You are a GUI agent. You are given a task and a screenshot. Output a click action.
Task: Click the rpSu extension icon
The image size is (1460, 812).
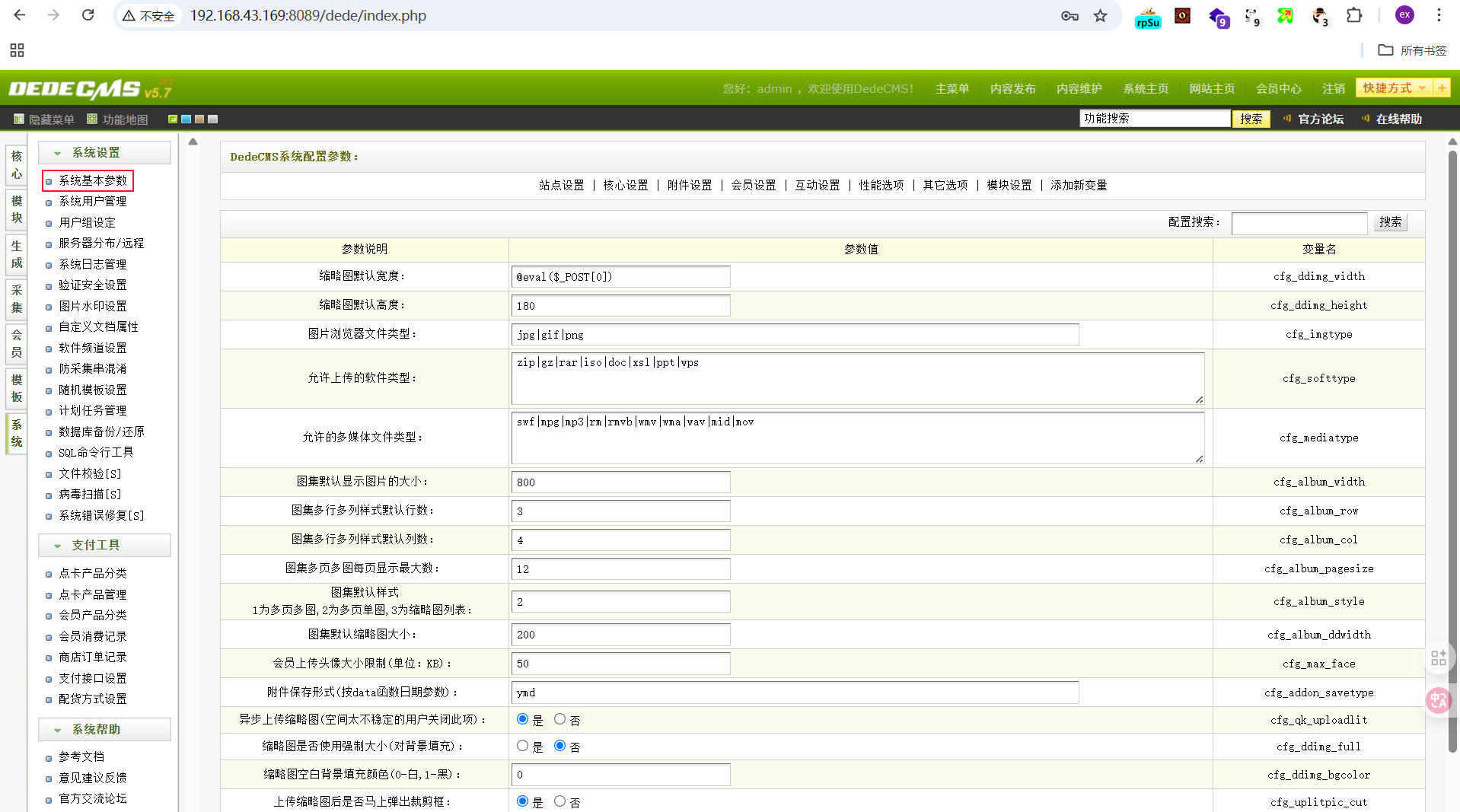tap(1147, 17)
